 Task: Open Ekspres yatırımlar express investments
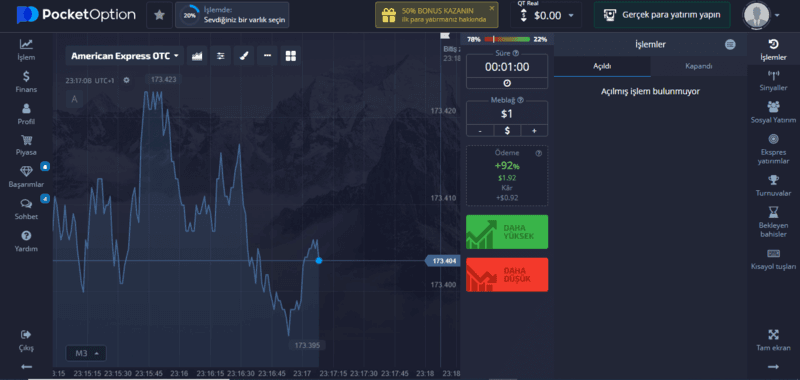[x=773, y=149]
